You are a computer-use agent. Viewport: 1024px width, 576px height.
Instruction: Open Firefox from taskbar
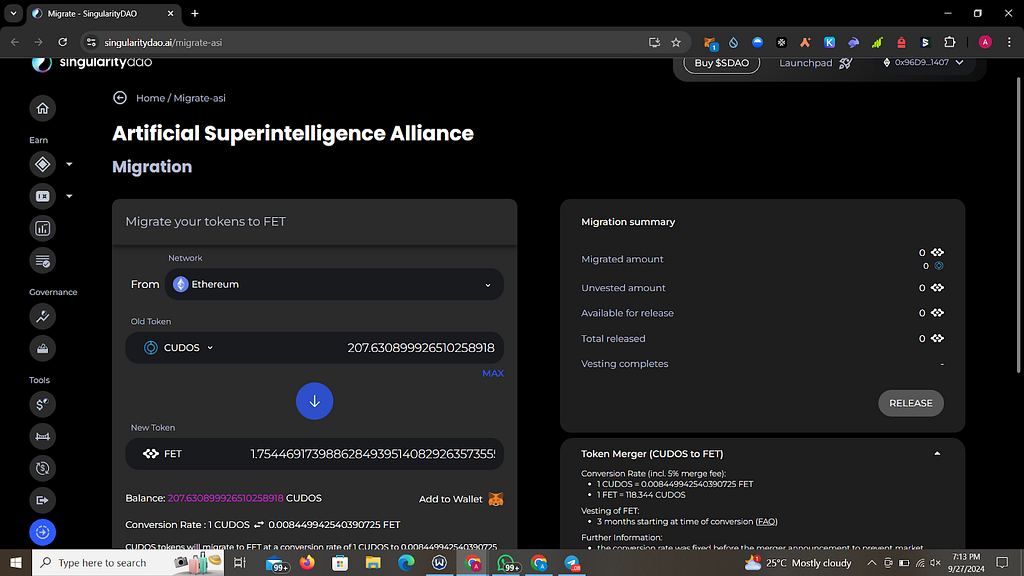[x=306, y=563]
